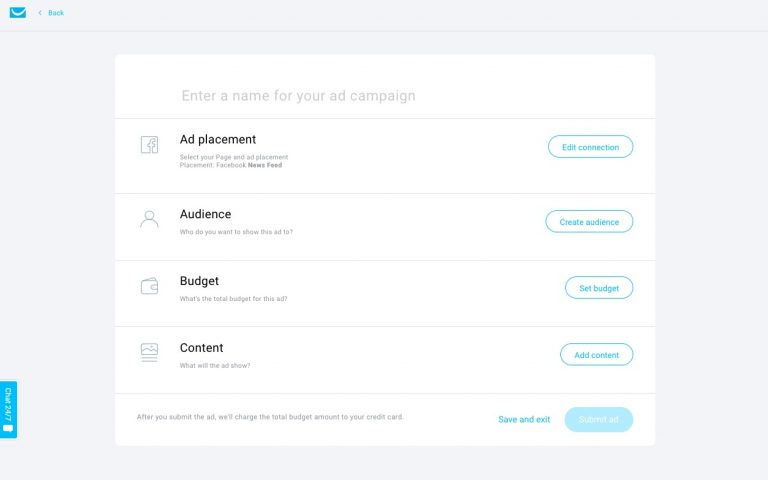The width and height of the screenshot is (768, 480).
Task: Click the person icon beside Audience
Action: [149, 219]
